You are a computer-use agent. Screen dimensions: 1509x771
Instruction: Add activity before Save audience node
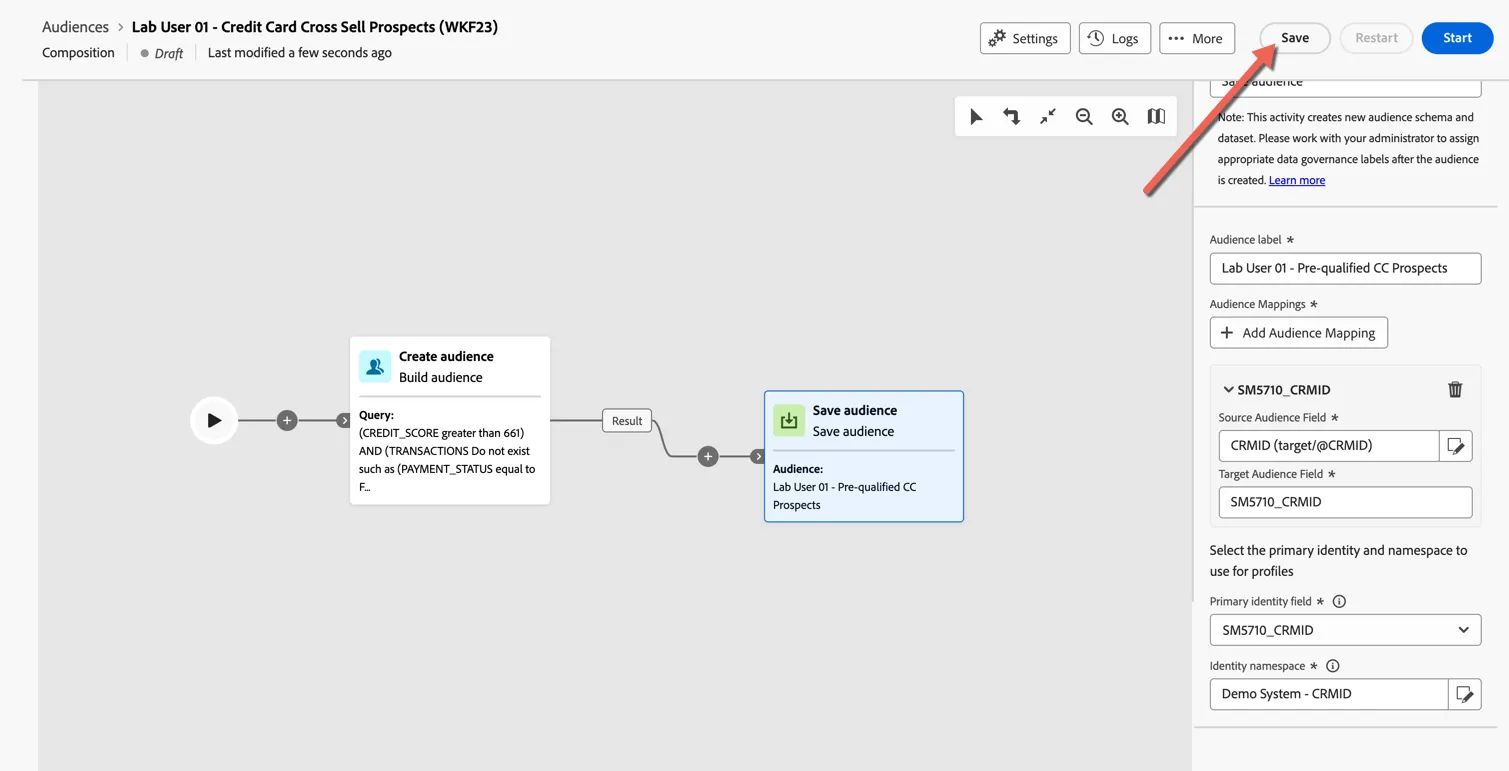[x=708, y=456]
